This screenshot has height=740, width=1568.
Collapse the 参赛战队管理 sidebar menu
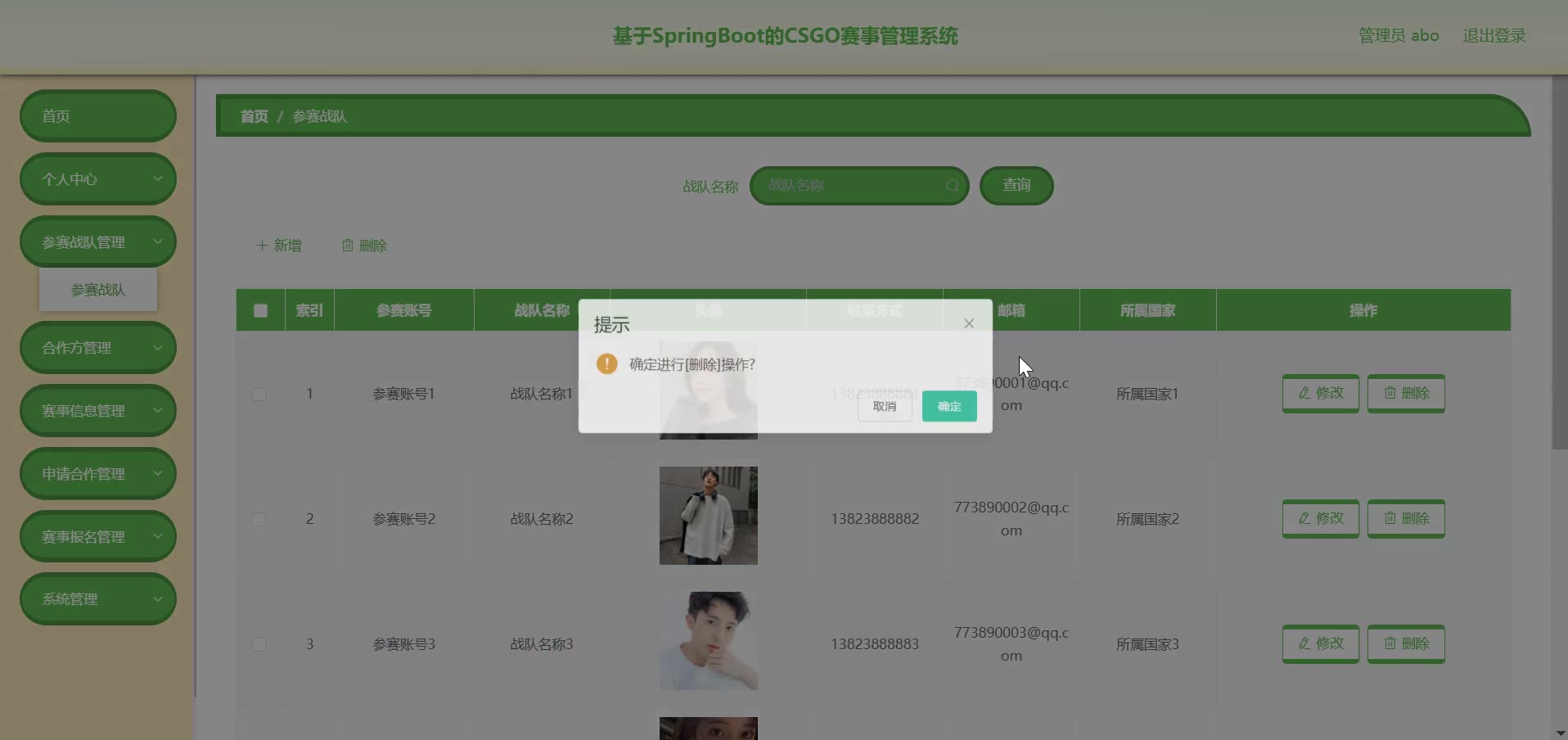click(x=98, y=242)
